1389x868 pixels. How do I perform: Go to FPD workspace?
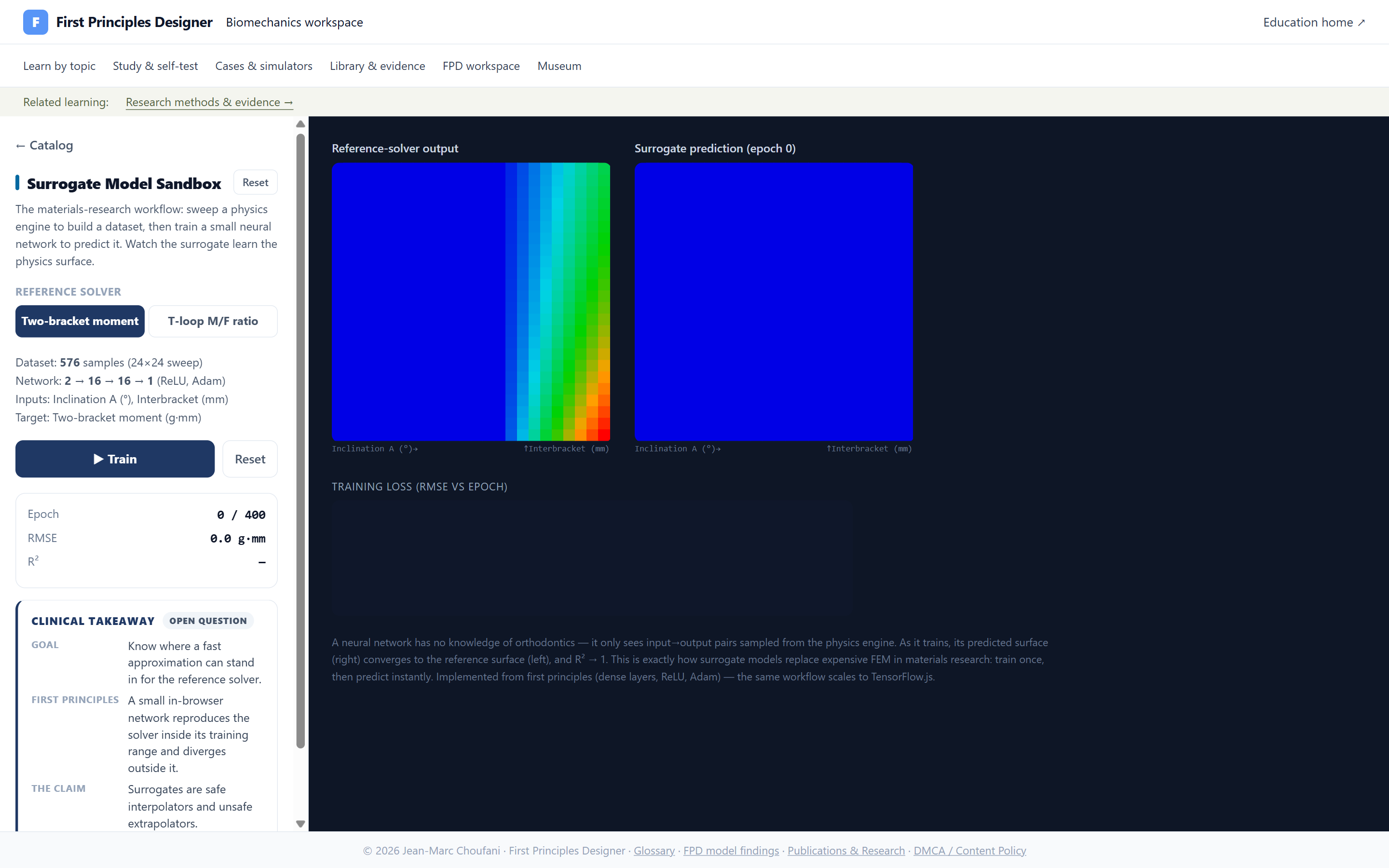coord(481,66)
